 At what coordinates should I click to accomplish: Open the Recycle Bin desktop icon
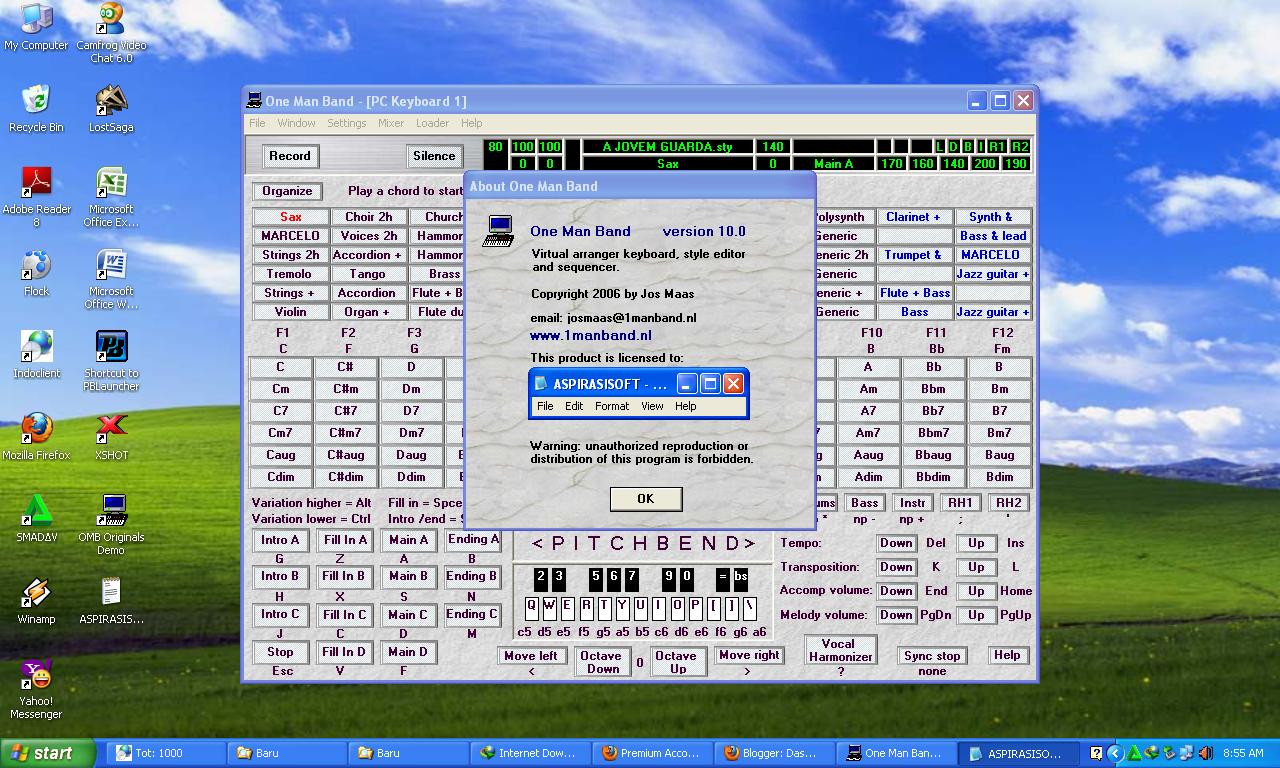pos(36,109)
